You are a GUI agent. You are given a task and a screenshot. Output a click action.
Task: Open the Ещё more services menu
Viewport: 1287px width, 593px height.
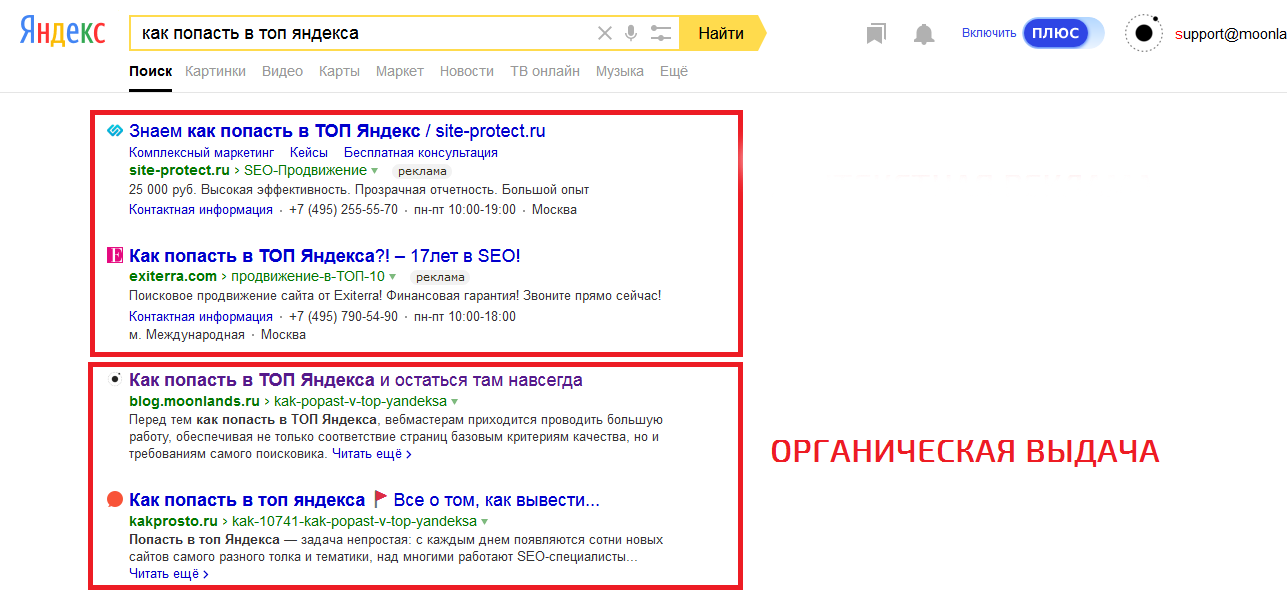coord(674,71)
